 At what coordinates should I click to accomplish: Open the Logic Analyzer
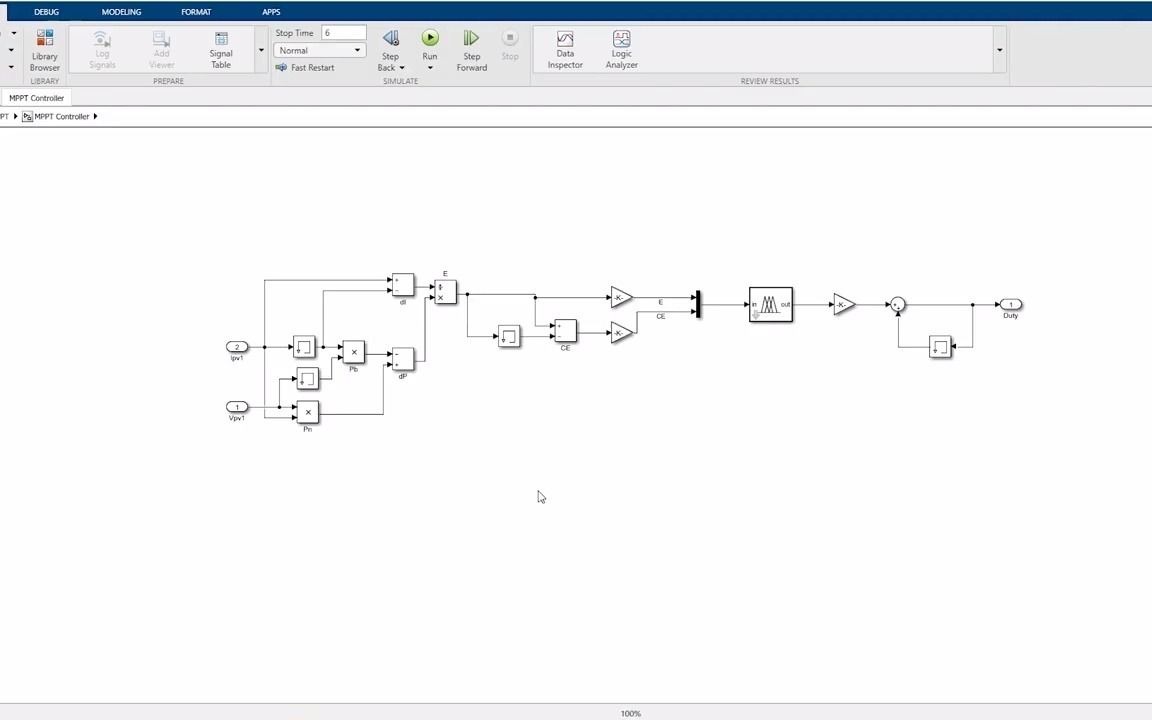(x=621, y=50)
